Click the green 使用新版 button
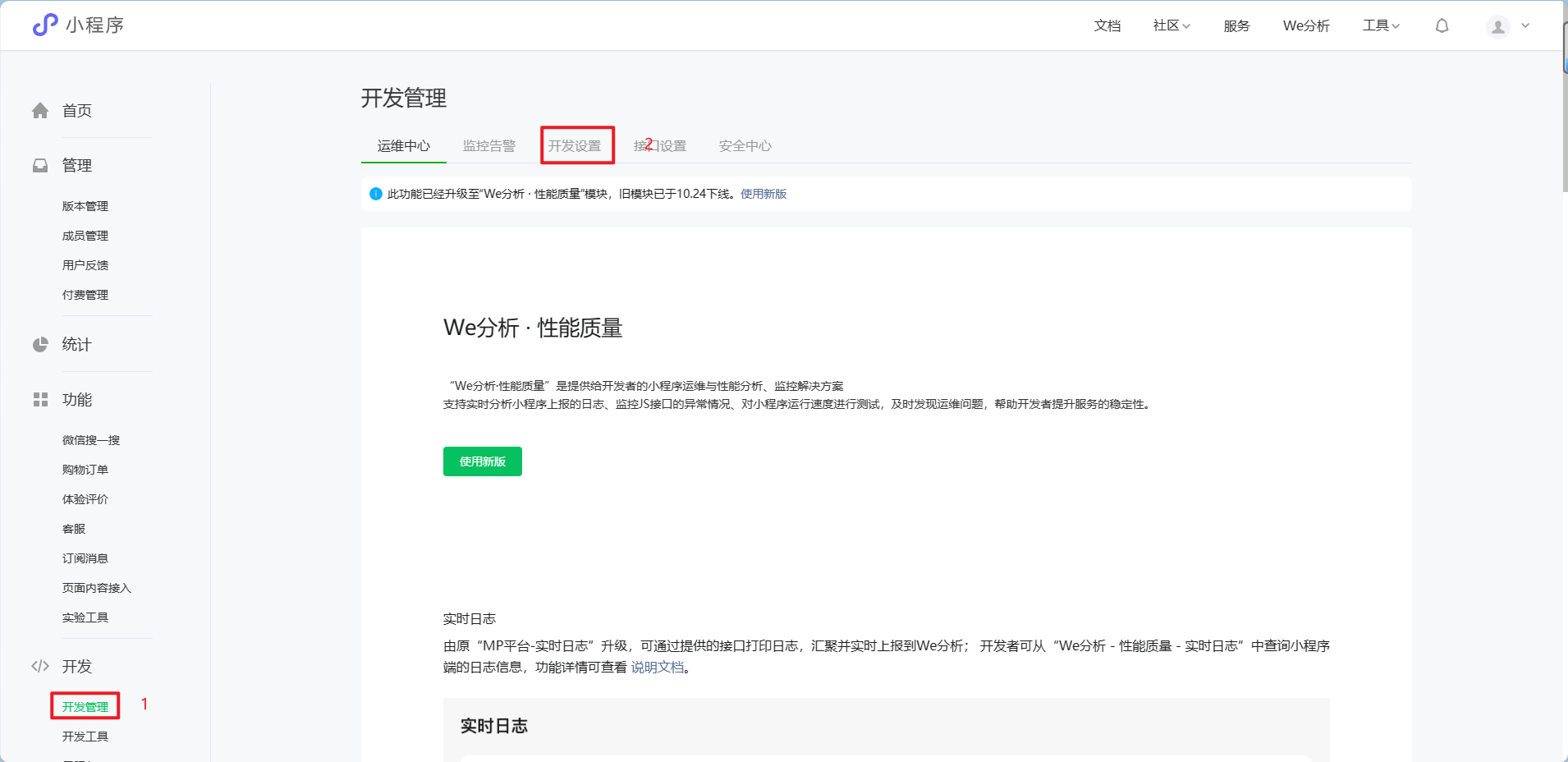Image resolution: width=1568 pixels, height=762 pixels. 483,461
